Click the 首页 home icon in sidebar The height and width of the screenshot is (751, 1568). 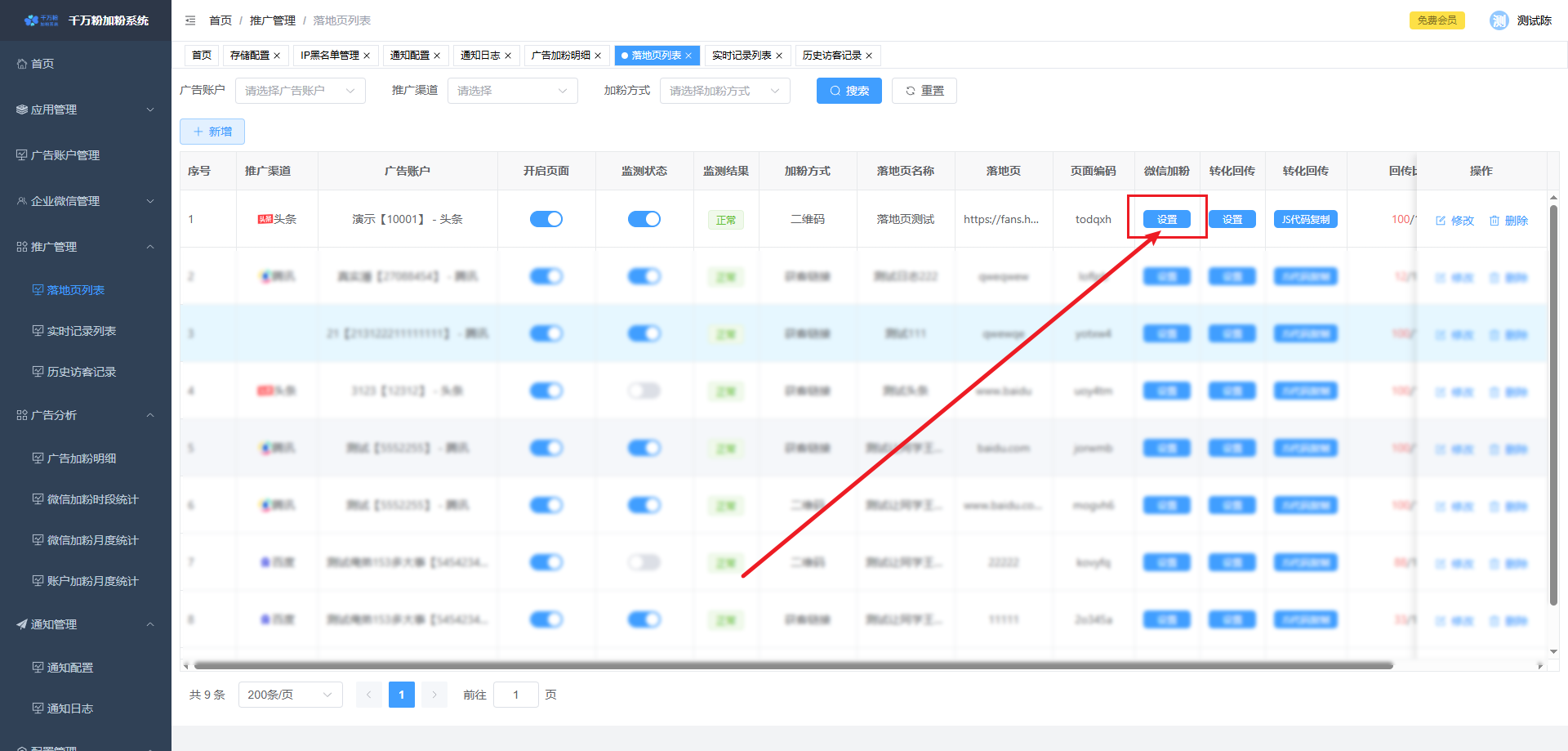[22, 64]
